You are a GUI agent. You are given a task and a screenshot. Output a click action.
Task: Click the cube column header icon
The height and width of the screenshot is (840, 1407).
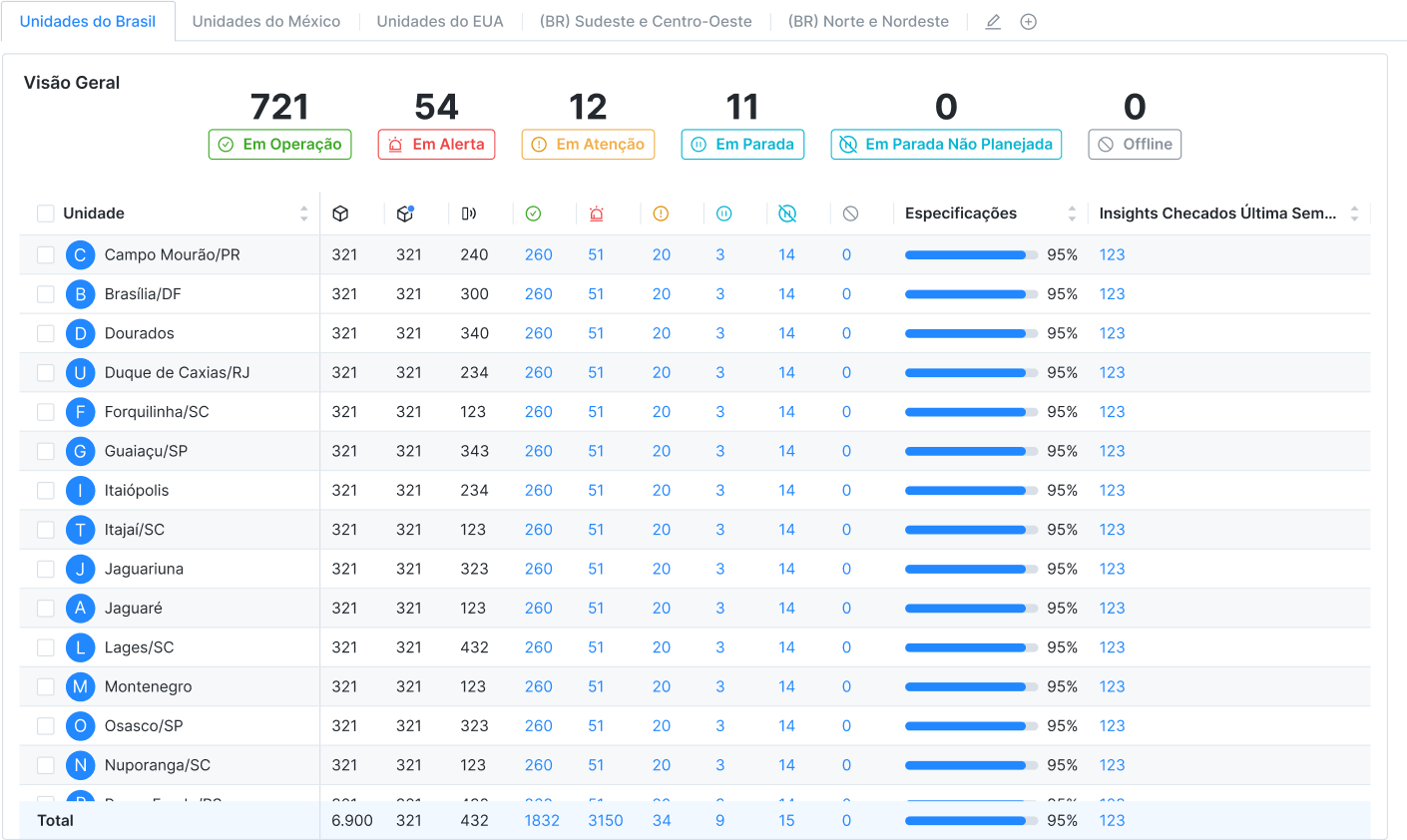340,213
